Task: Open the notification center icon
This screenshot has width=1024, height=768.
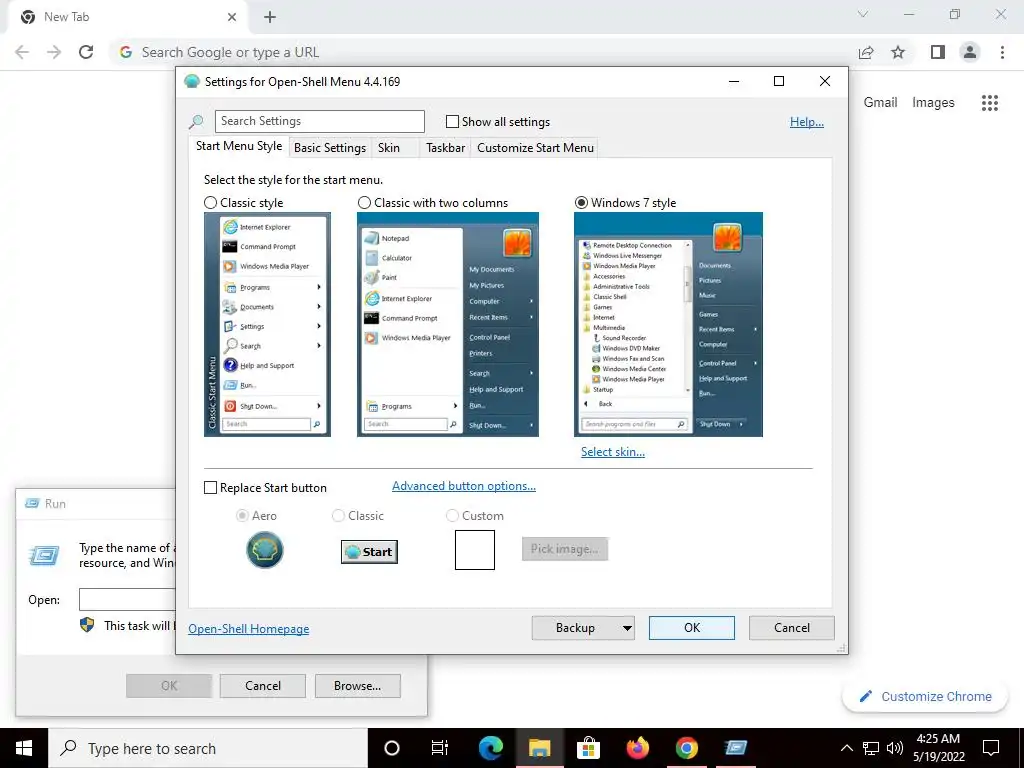Action: [991, 748]
